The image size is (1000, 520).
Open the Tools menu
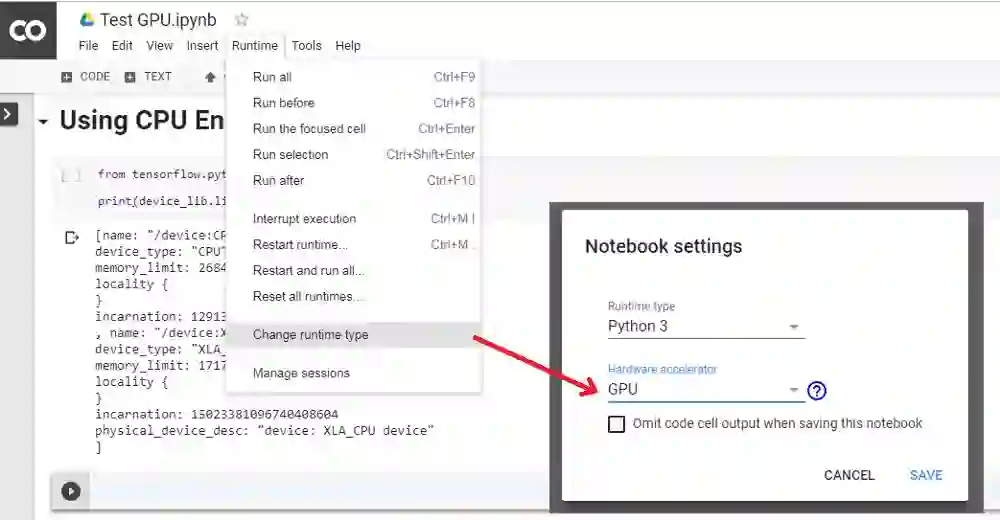(x=306, y=45)
